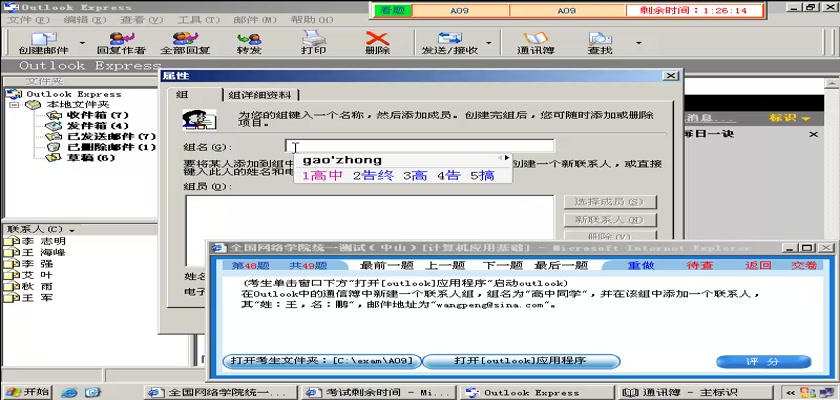Viewport: 840px width, 400px height.
Task: Open the 发送/接收 dropdown arrow
Action: pyautogui.click(x=489, y=43)
